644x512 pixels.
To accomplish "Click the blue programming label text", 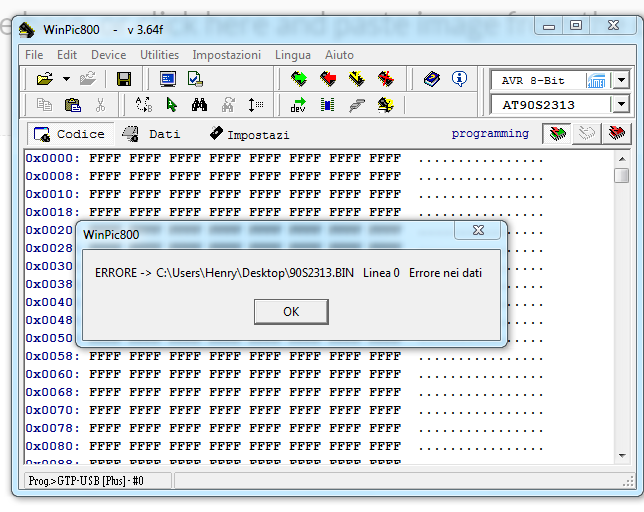I will (x=490, y=133).
